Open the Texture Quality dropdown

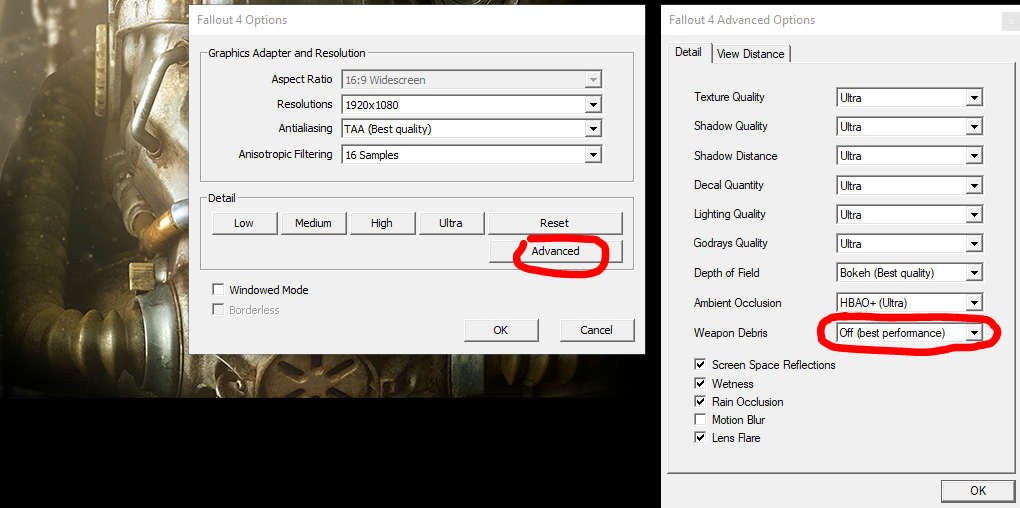pos(909,98)
